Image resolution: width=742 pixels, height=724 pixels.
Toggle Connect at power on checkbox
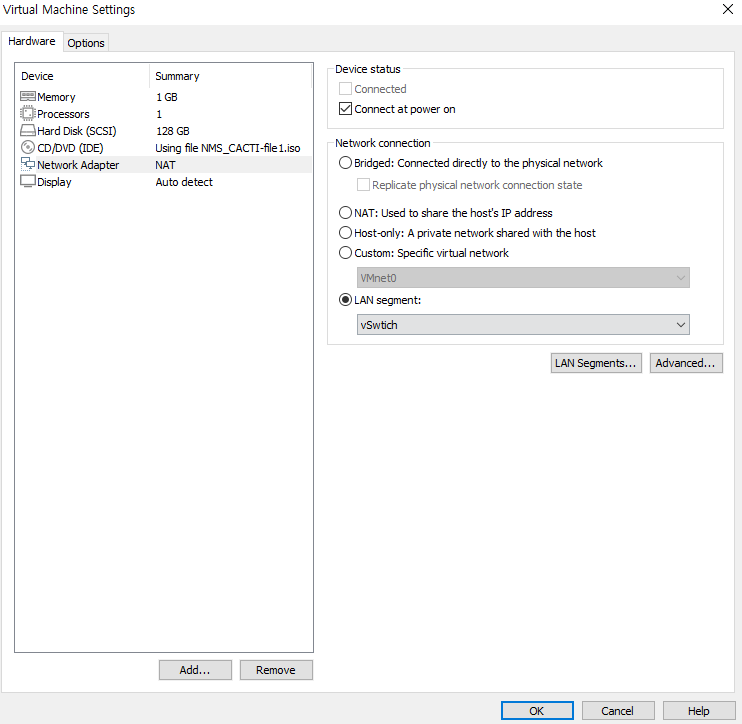pyautogui.click(x=345, y=109)
